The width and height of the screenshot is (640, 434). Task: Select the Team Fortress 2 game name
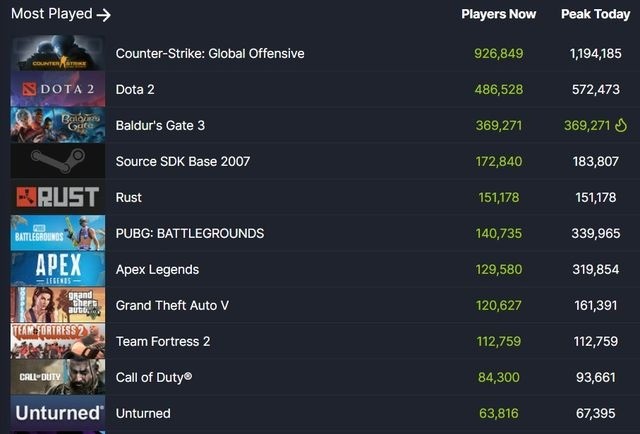coord(163,341)
